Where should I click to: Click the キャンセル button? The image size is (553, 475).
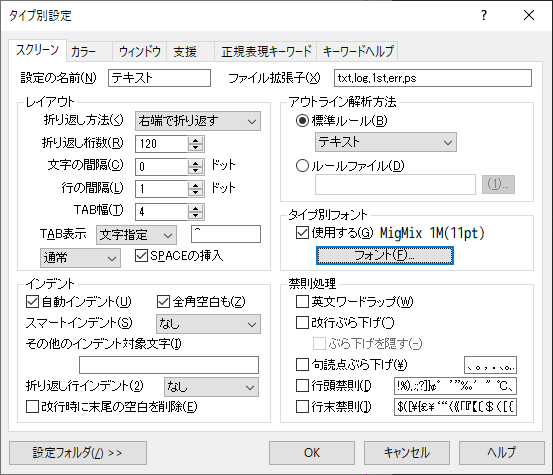click(407, 453)
